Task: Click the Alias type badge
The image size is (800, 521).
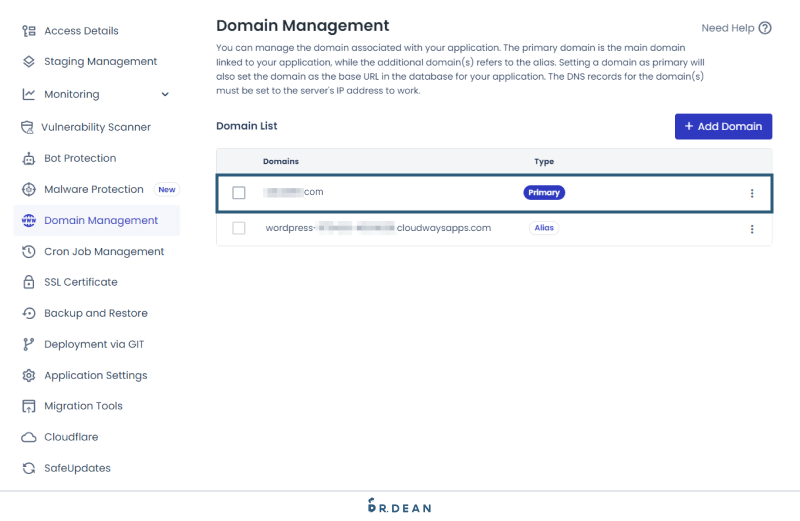Action: (544, 228)
